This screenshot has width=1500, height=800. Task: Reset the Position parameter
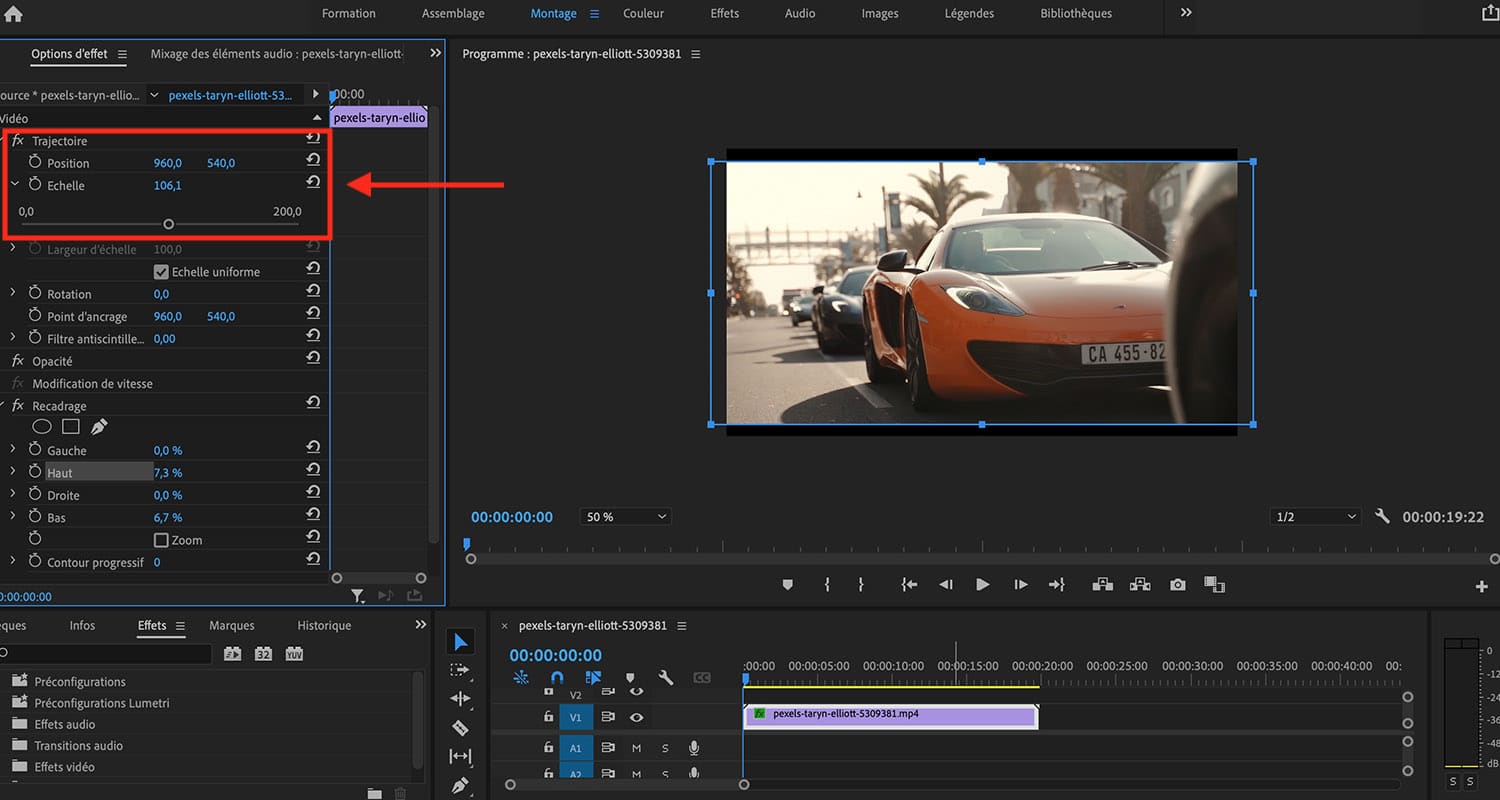(313, 160)
